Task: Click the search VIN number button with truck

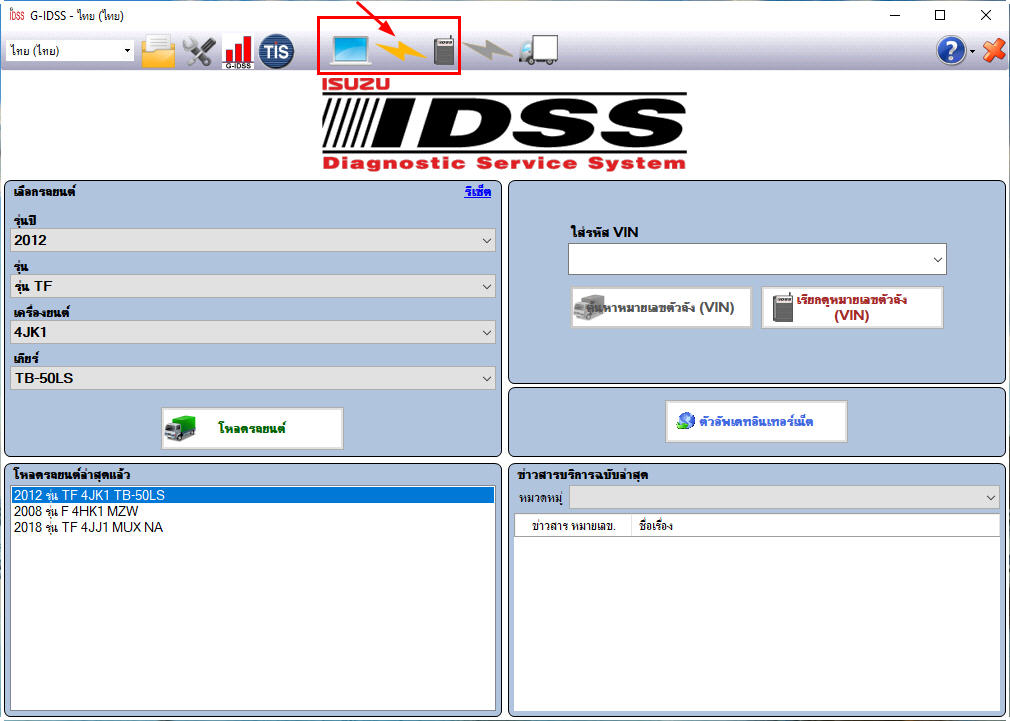Action: point(661,307)
